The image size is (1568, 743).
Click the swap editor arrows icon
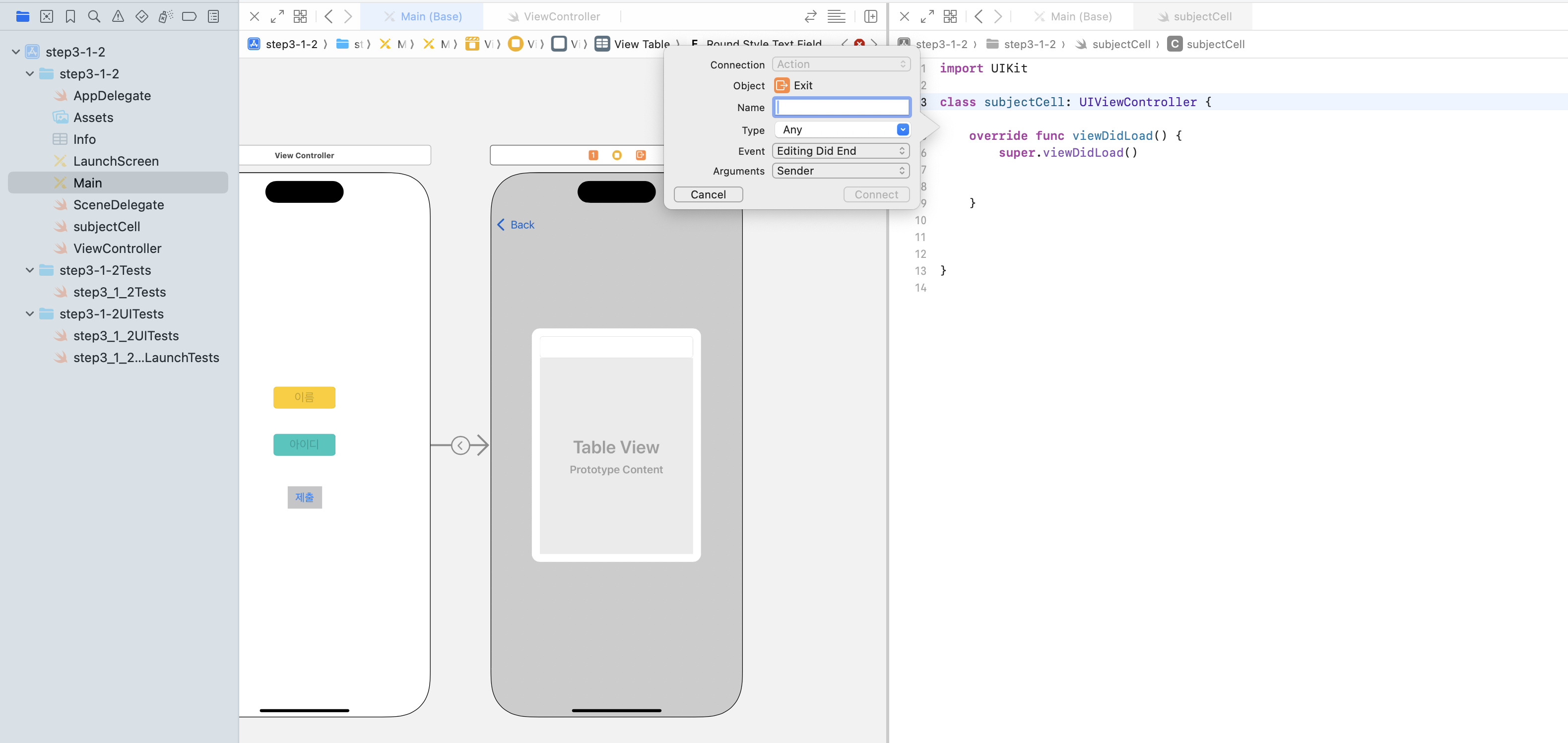click(x=810, y=16)
